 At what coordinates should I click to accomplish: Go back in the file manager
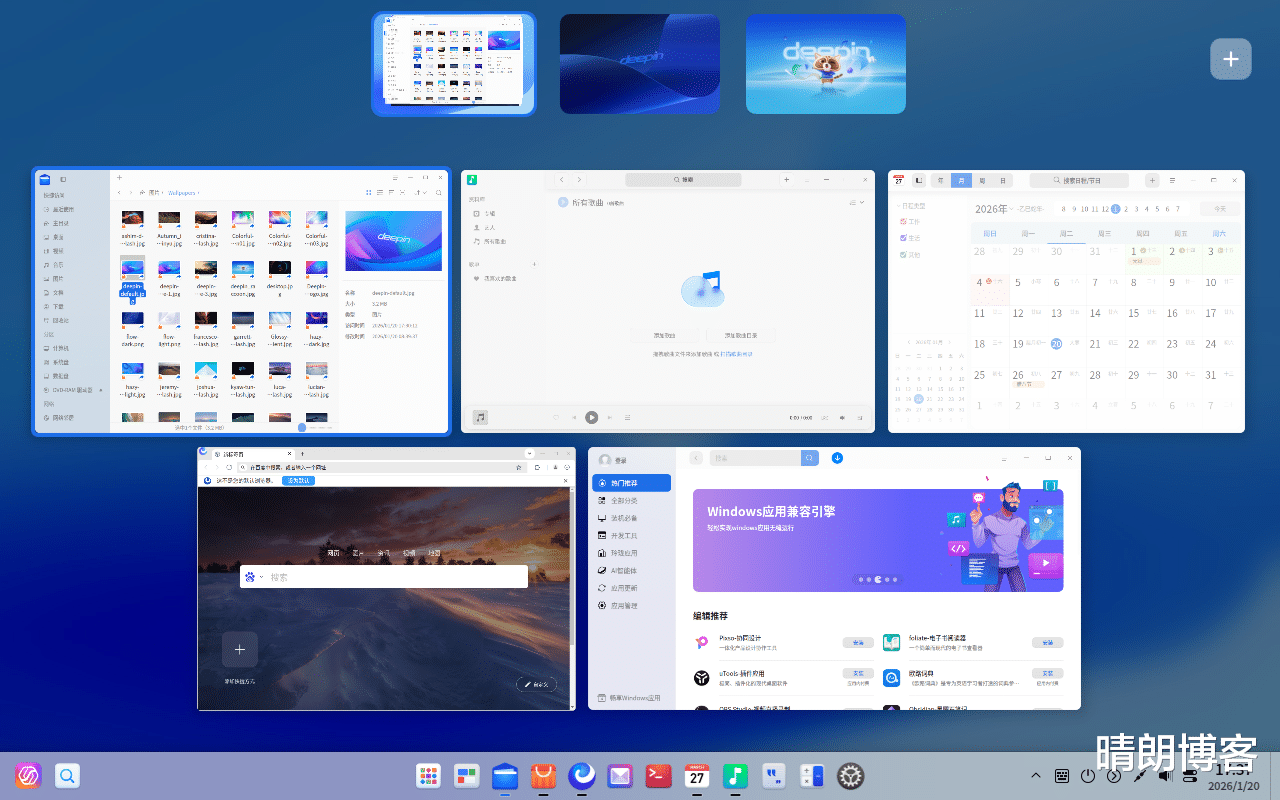click(119, 192)
